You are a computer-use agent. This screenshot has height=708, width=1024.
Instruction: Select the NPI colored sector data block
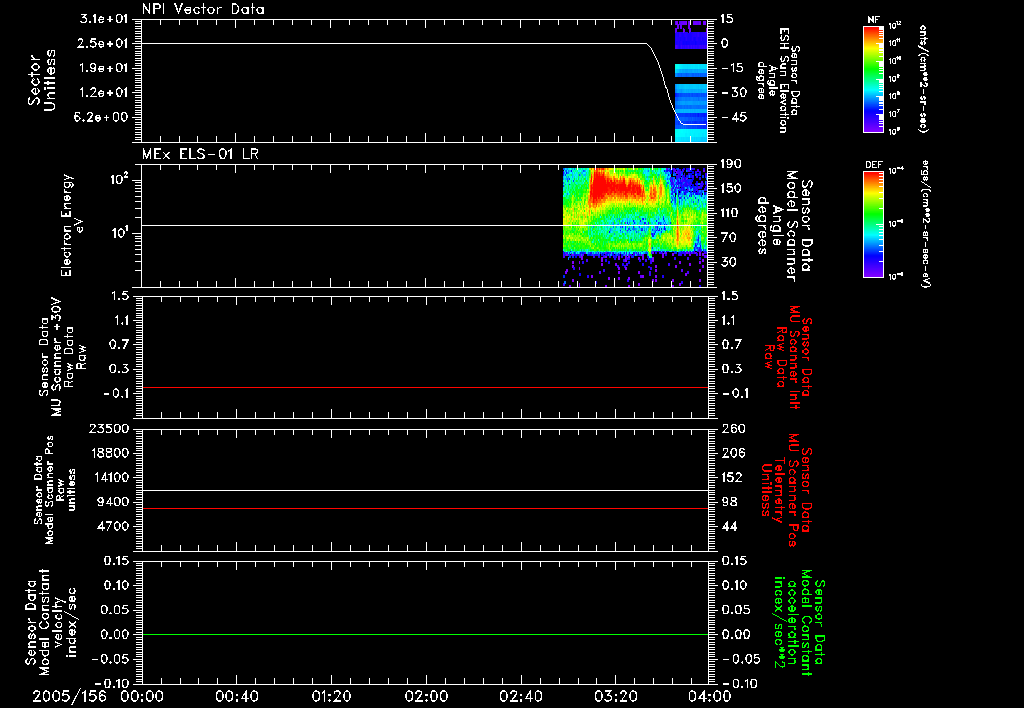(691, 80)
